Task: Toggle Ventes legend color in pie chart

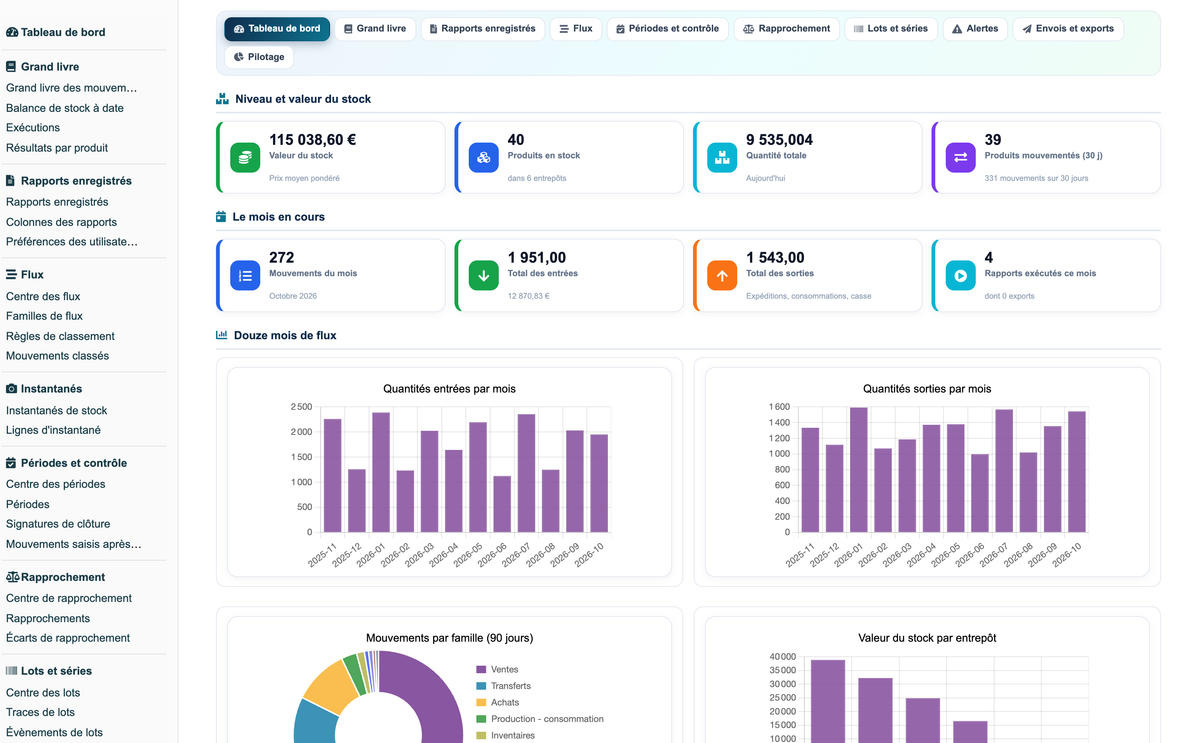Action: click(481, 670)
